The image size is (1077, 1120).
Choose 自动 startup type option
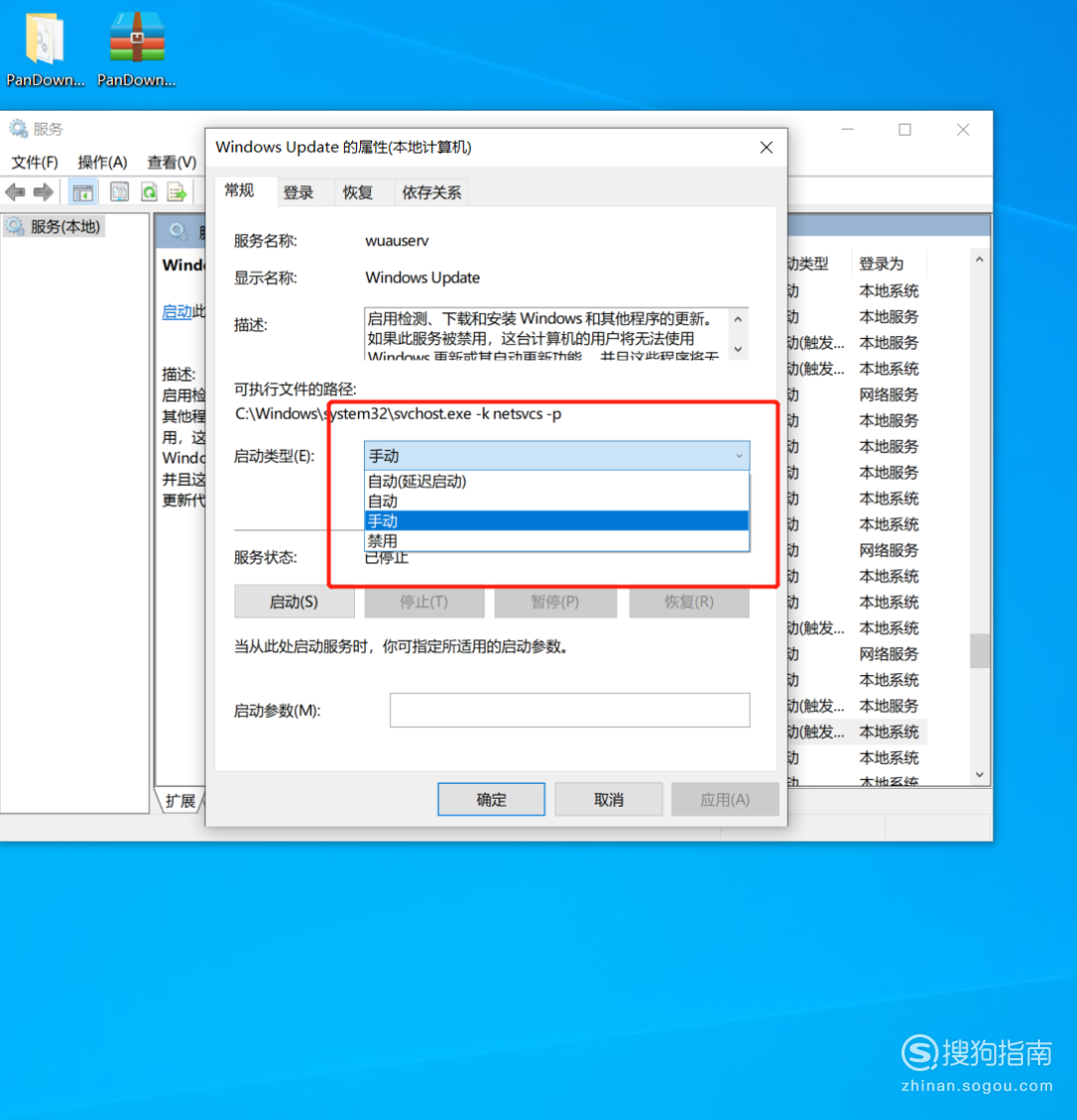556,502
